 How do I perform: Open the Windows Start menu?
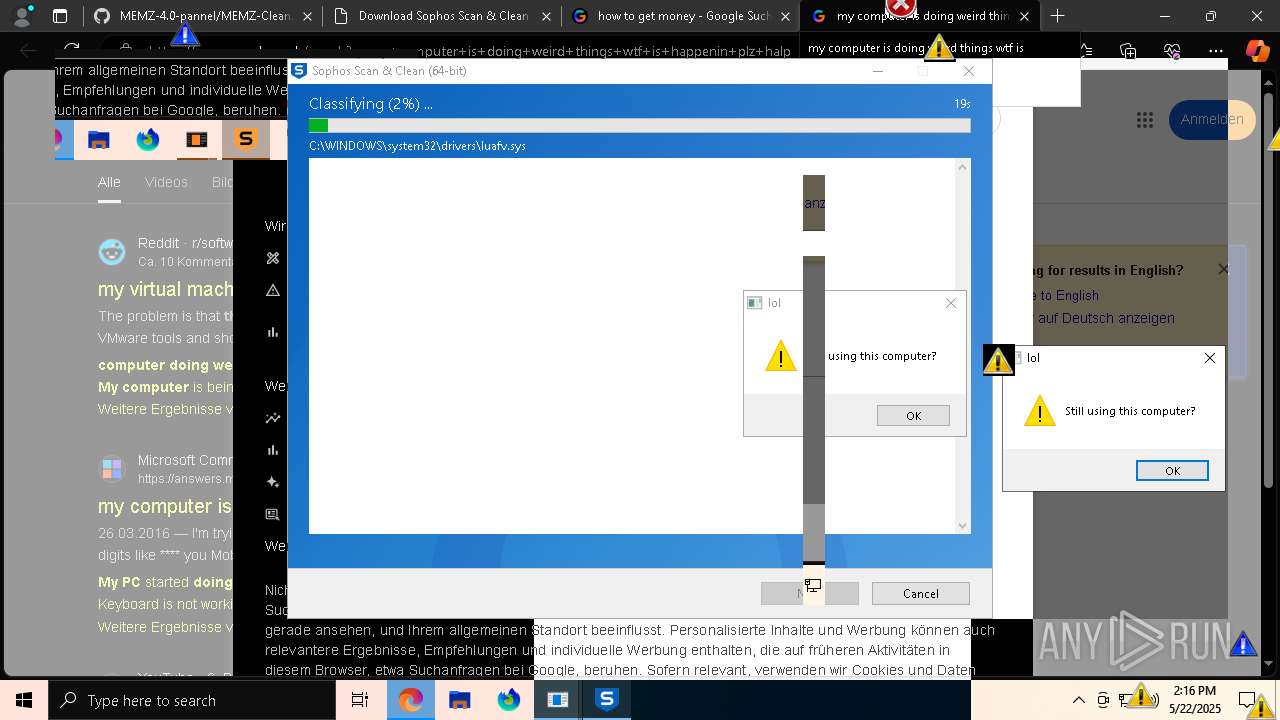pyautogui.click(x=24, y=700)
